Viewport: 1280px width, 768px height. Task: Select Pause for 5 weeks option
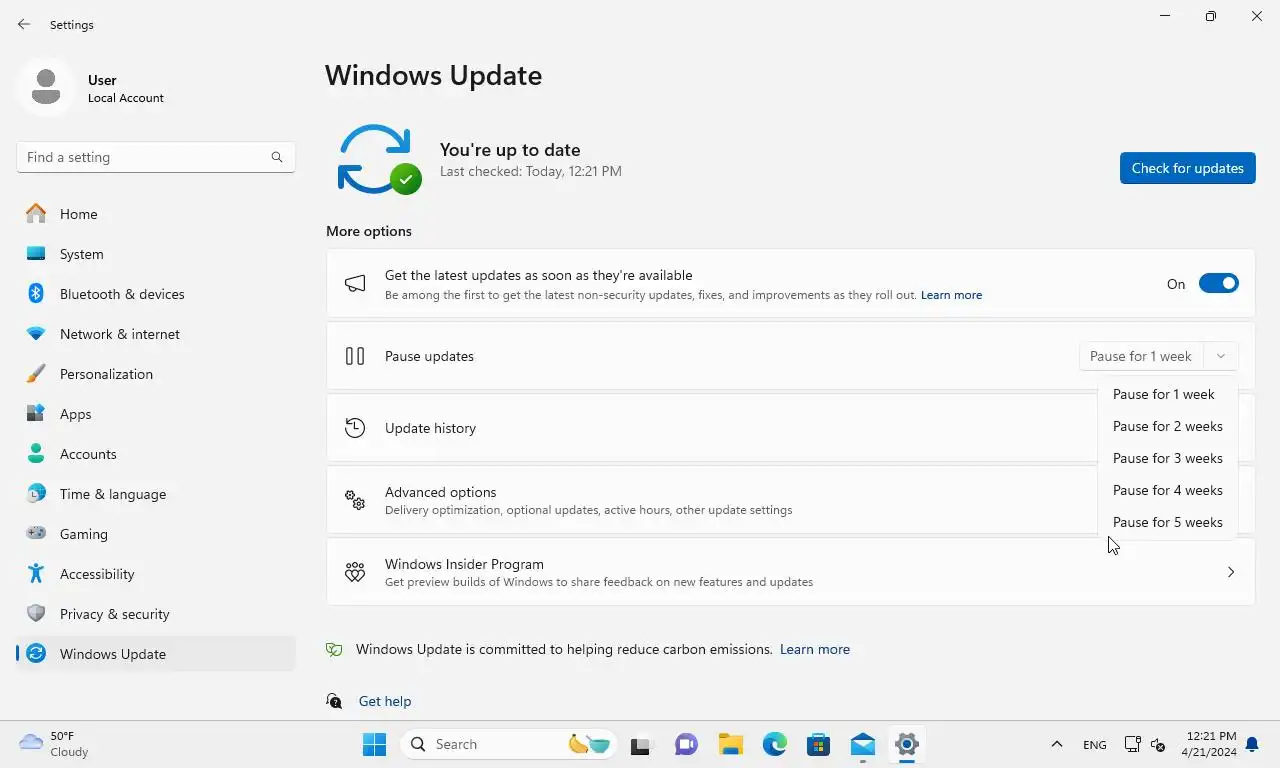click(x=1167, y=522)
